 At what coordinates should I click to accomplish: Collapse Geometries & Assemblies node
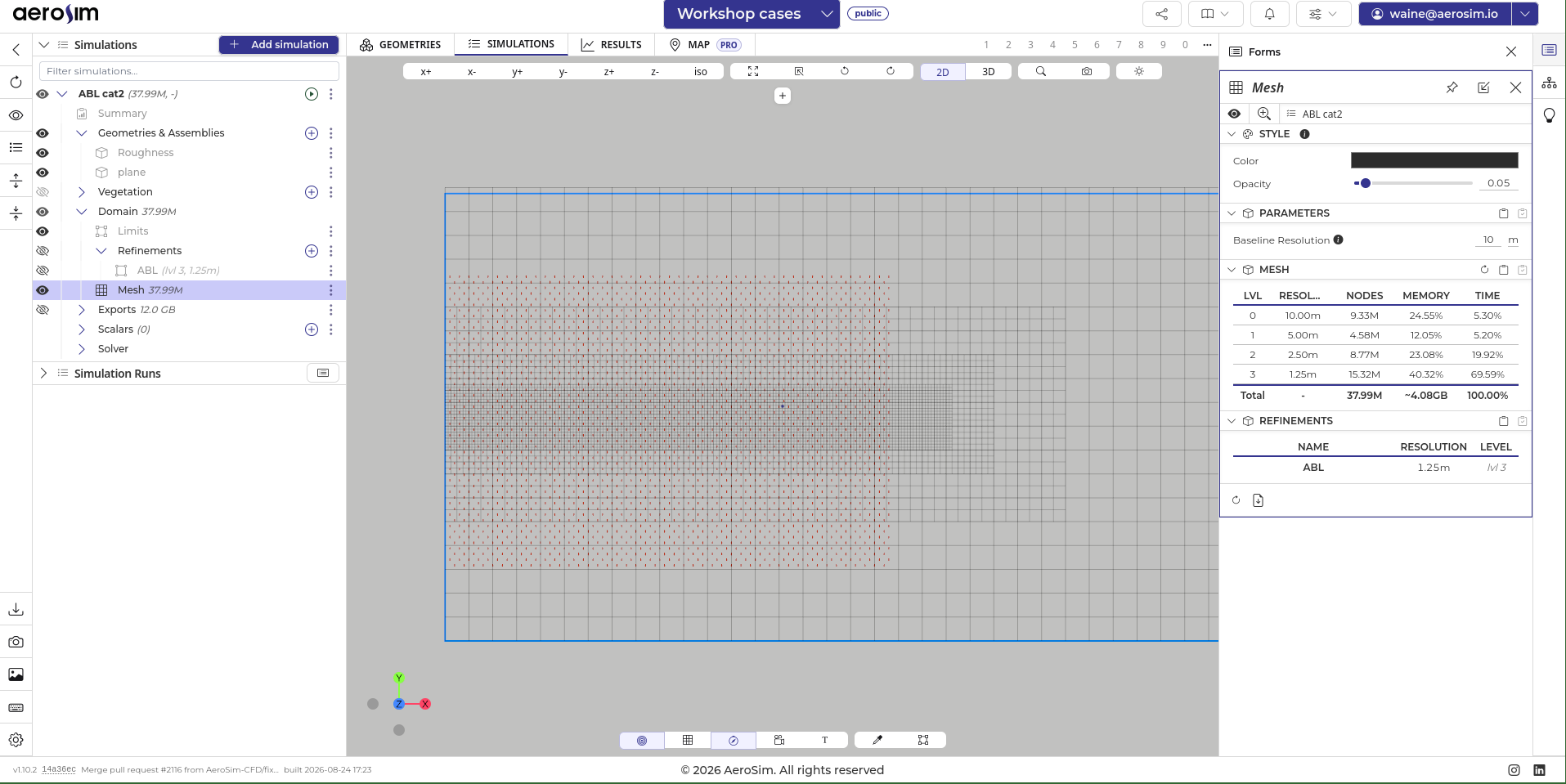click(x=82, y=133)
